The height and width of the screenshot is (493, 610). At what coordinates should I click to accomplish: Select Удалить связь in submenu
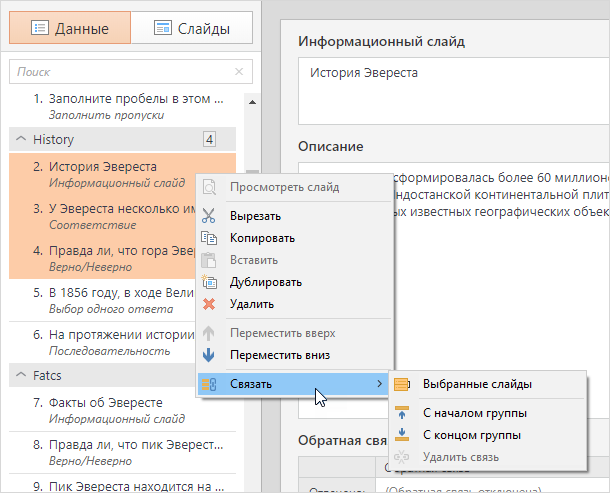487,457
